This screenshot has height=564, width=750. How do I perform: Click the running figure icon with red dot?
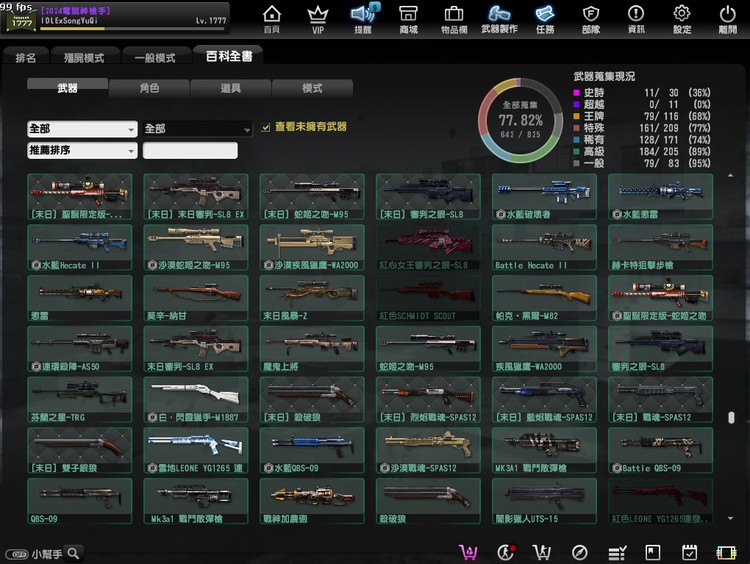(506, 553)
